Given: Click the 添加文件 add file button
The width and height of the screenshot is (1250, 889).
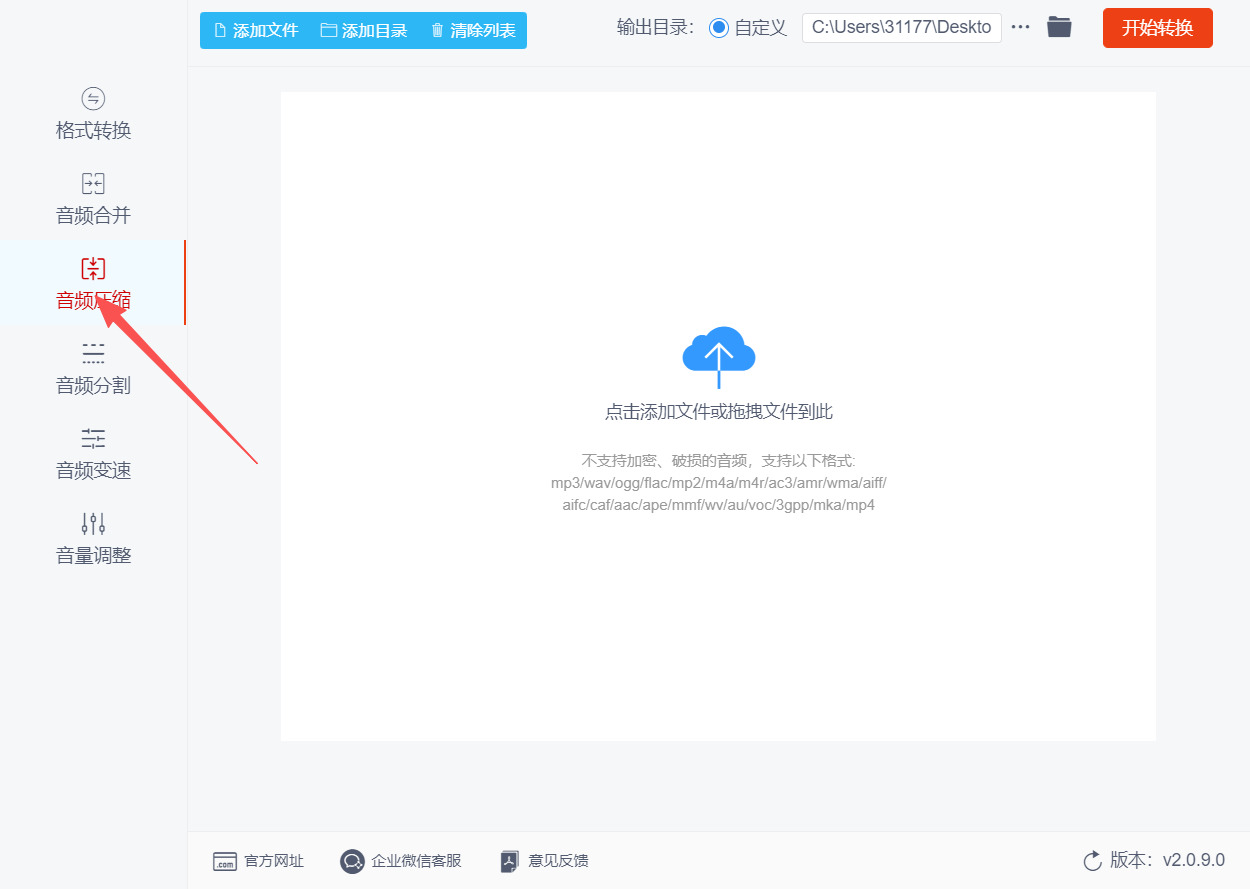Looking at the screenshot, I should click(256, 30).
